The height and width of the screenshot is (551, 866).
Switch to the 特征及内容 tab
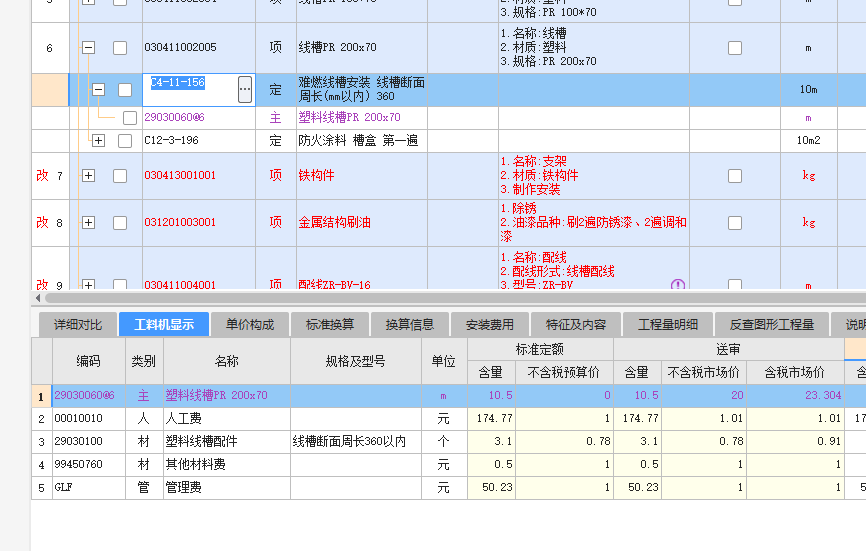tap(576, 325)
